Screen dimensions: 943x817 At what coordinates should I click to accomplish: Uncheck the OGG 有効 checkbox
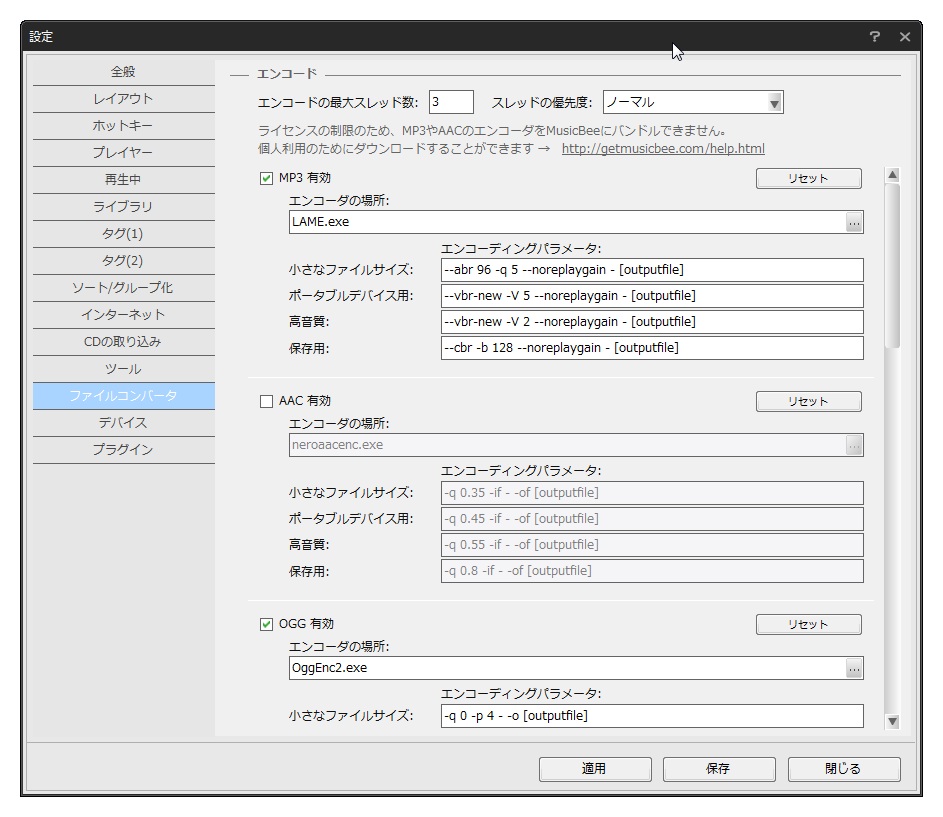click(x=266, y=624)
